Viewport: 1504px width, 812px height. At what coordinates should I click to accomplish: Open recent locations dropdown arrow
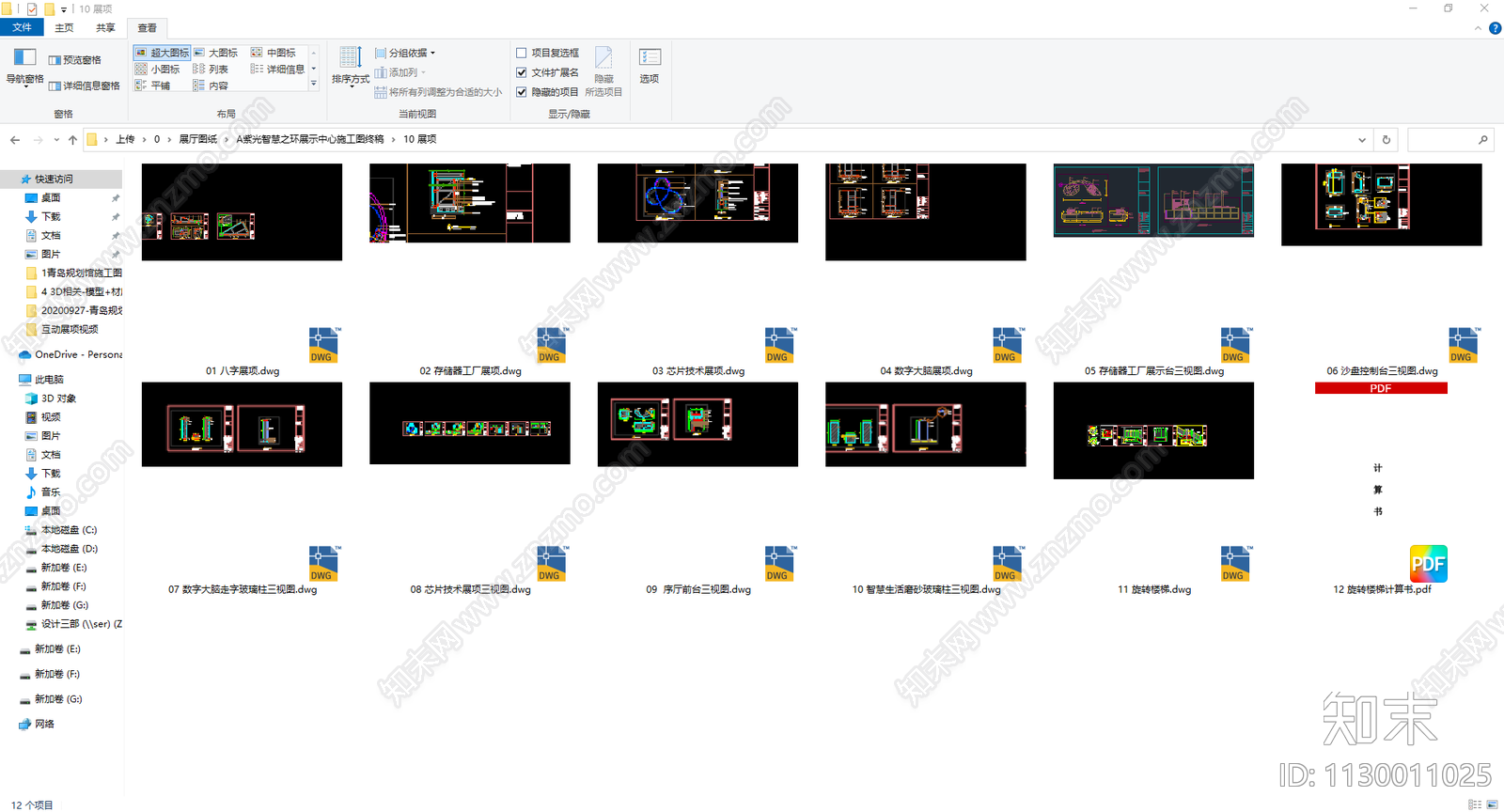(x=56, y=140)
